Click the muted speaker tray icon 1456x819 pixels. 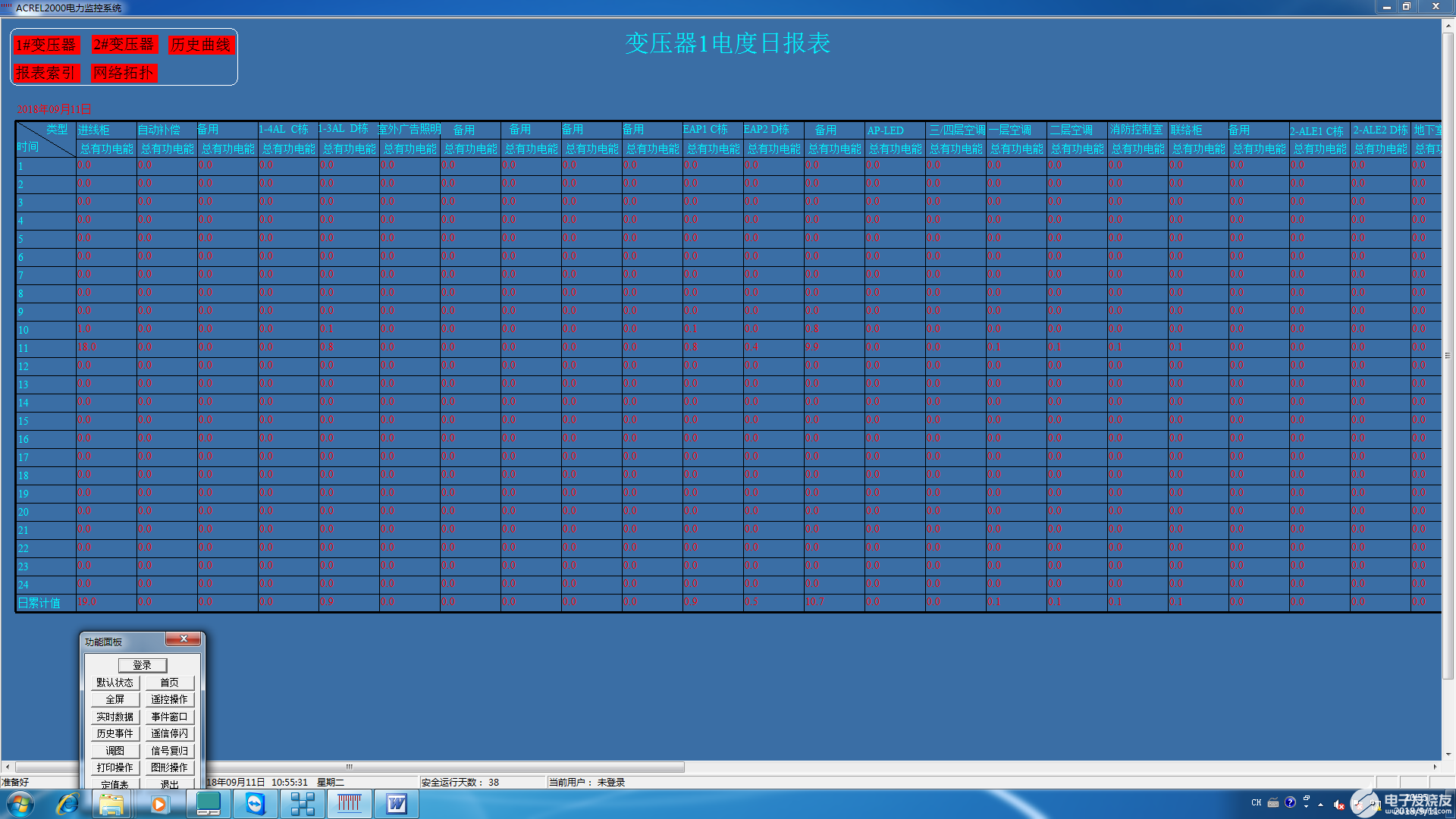(x=1338, y=805)
